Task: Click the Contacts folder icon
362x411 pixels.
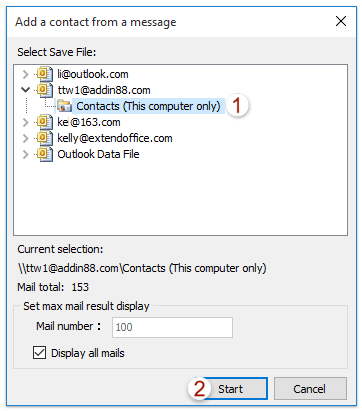Action: coord(64,106)
